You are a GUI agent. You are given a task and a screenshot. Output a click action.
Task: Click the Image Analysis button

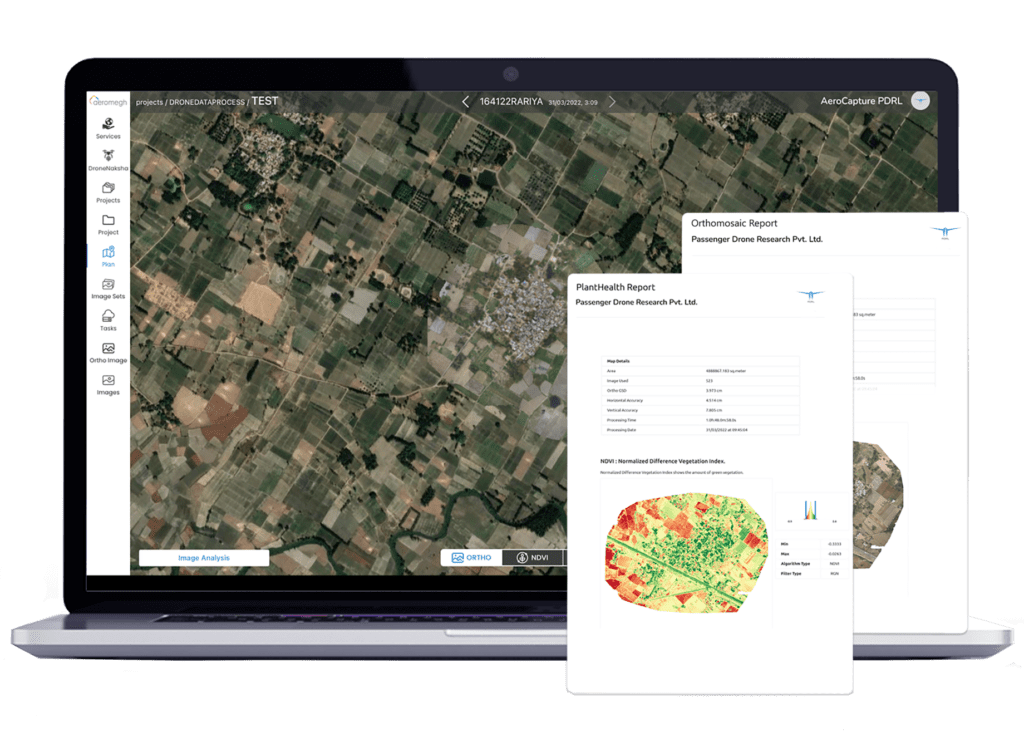[204, 558]
